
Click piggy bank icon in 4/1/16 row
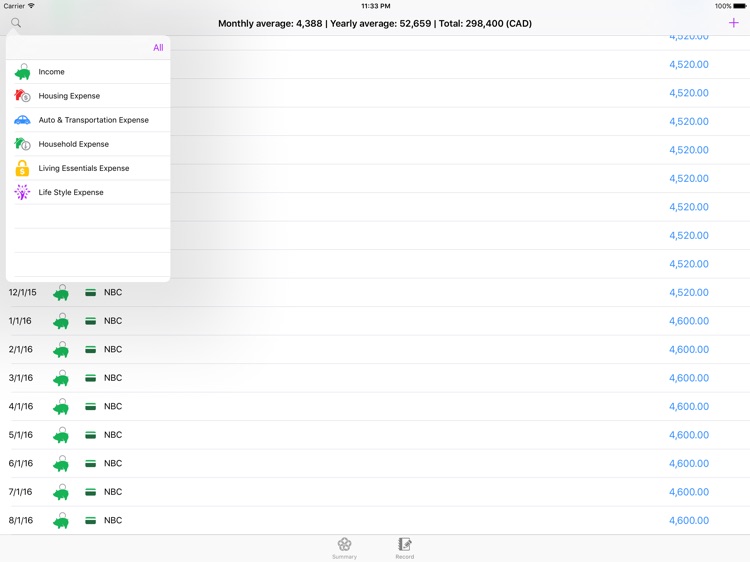tap(61, 407)
